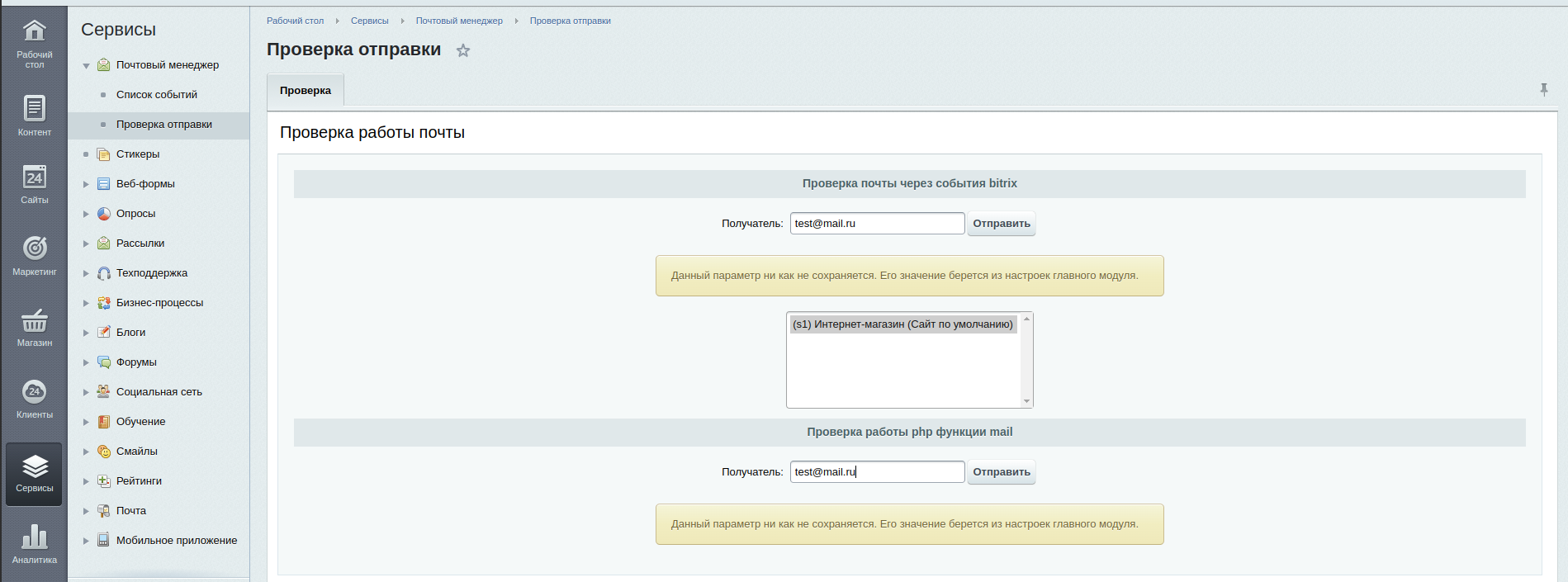Expand the Веб-формы tree node
Image resolution: width=1568 pixels, height=582 pixels.
point(86,184)
